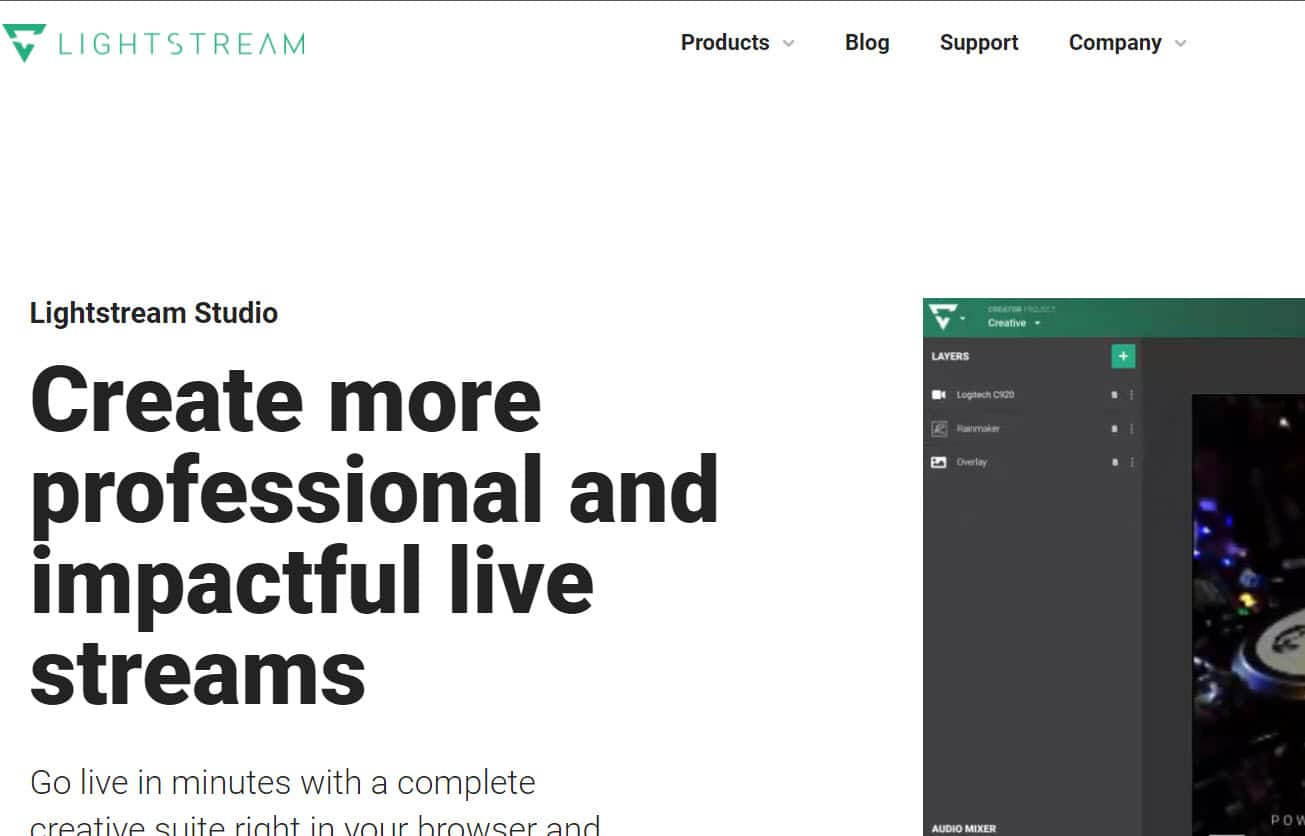This screenshot has height=836, width=1305.
Task: Expand the Products dropdown chevron
Action: click(x=788, y=44)
